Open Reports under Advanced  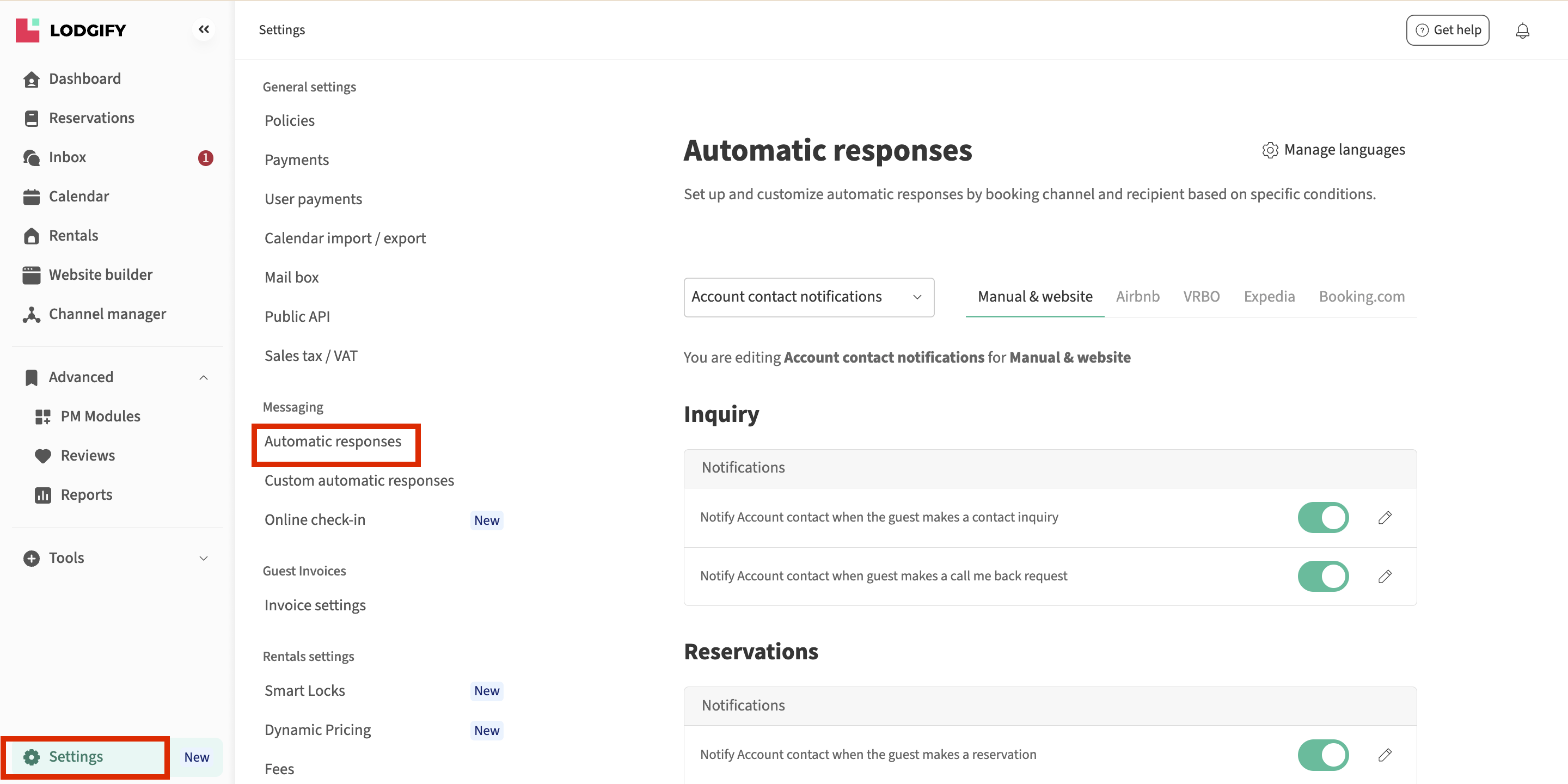86,494
